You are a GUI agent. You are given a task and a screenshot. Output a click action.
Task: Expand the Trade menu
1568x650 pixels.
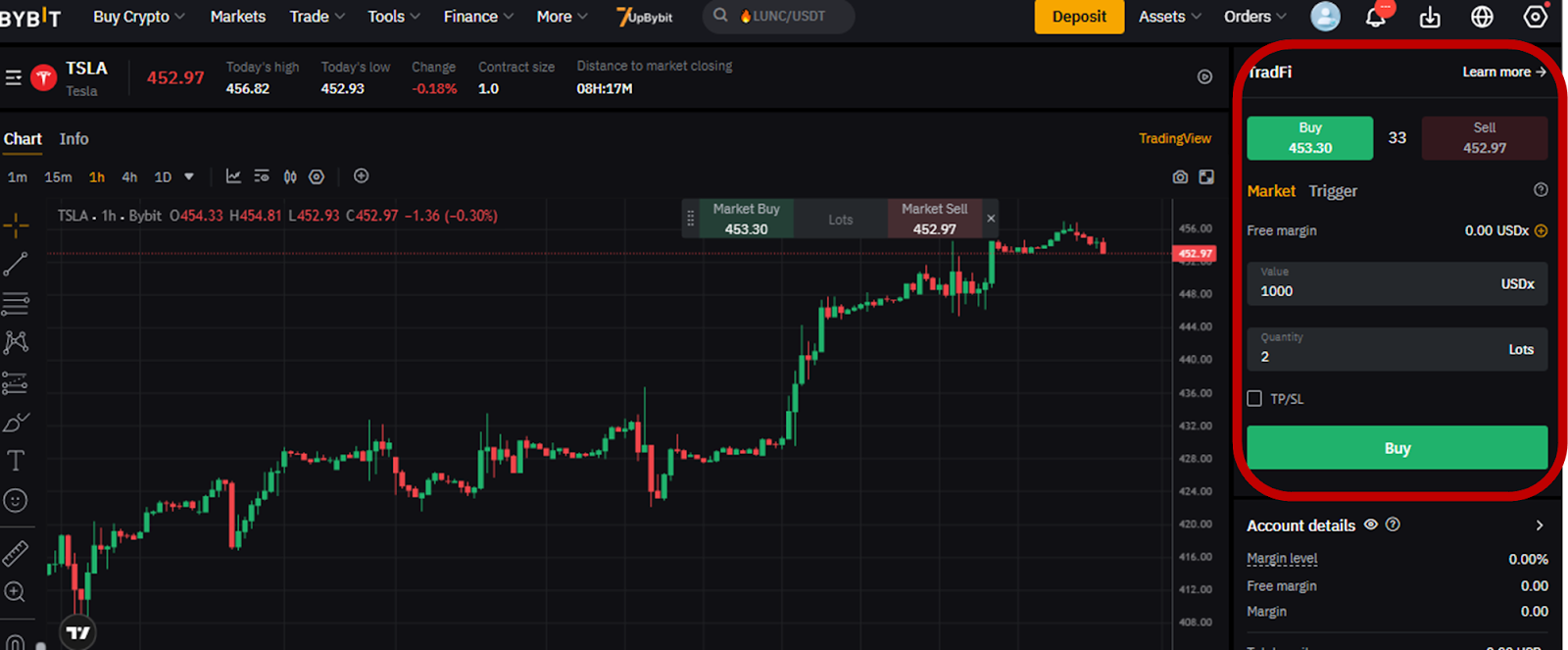point(318,17)
